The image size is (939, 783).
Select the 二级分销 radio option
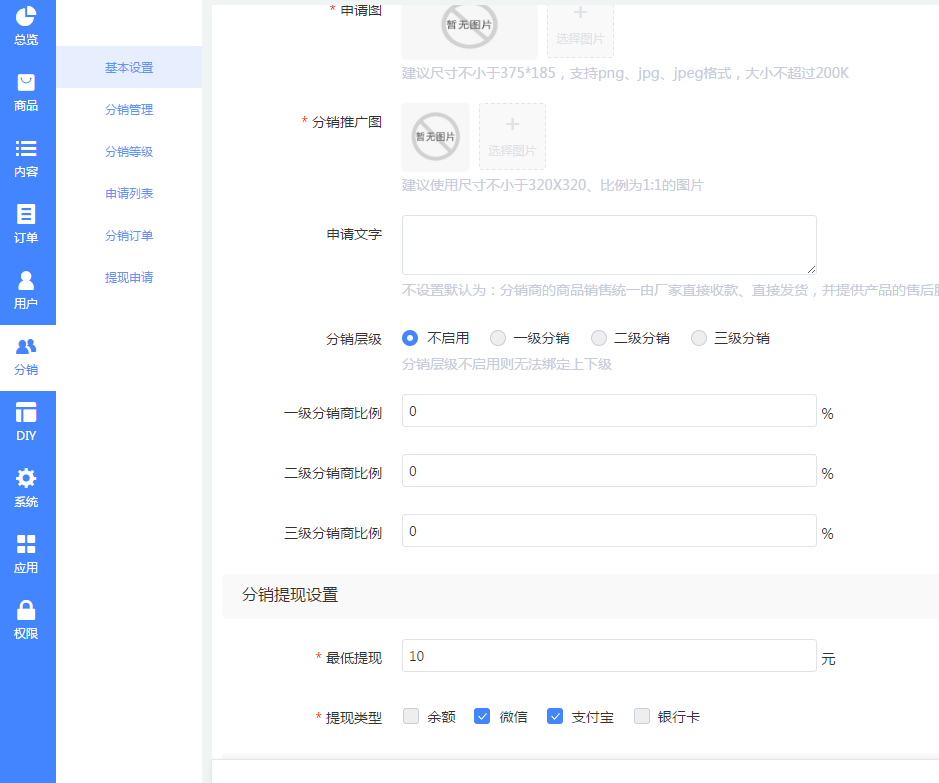coord(598,338)
